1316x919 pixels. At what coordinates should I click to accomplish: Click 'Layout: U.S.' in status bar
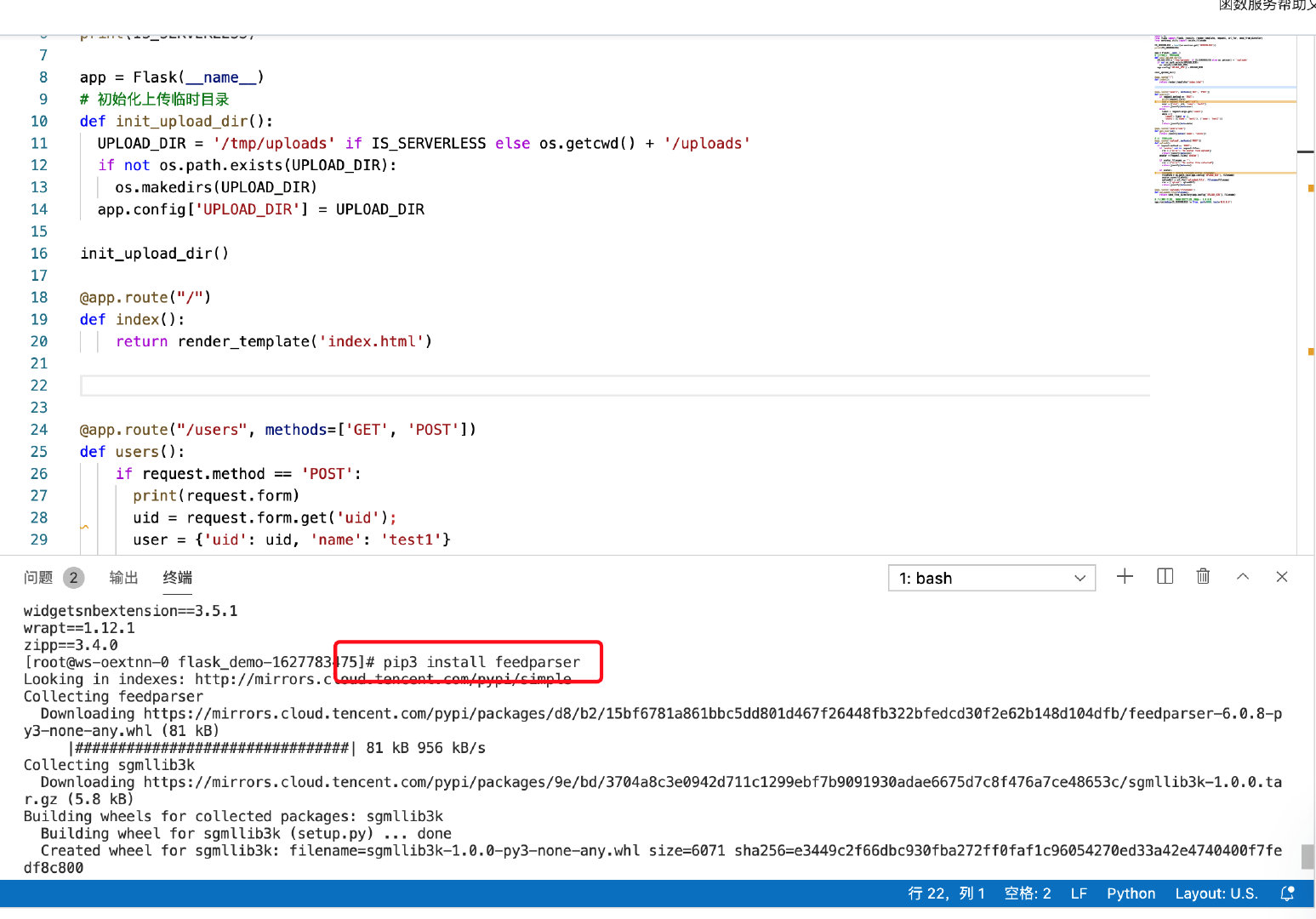pos(1216,893)
